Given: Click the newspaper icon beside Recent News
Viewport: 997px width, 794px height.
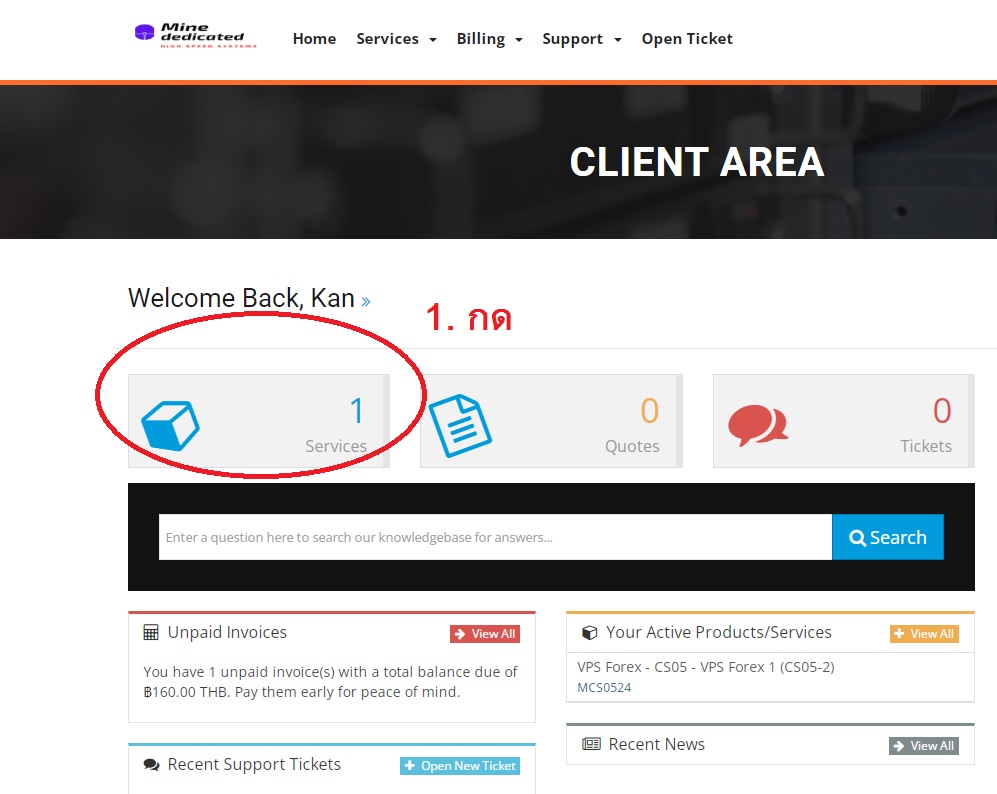Looking at the screenshot, I should pos(591,744).
